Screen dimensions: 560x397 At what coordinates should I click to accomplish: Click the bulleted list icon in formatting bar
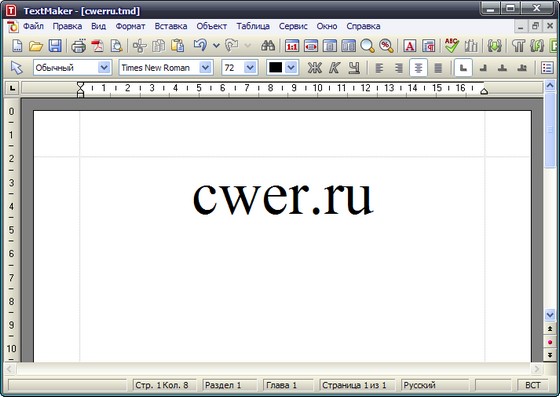(547, 67)
